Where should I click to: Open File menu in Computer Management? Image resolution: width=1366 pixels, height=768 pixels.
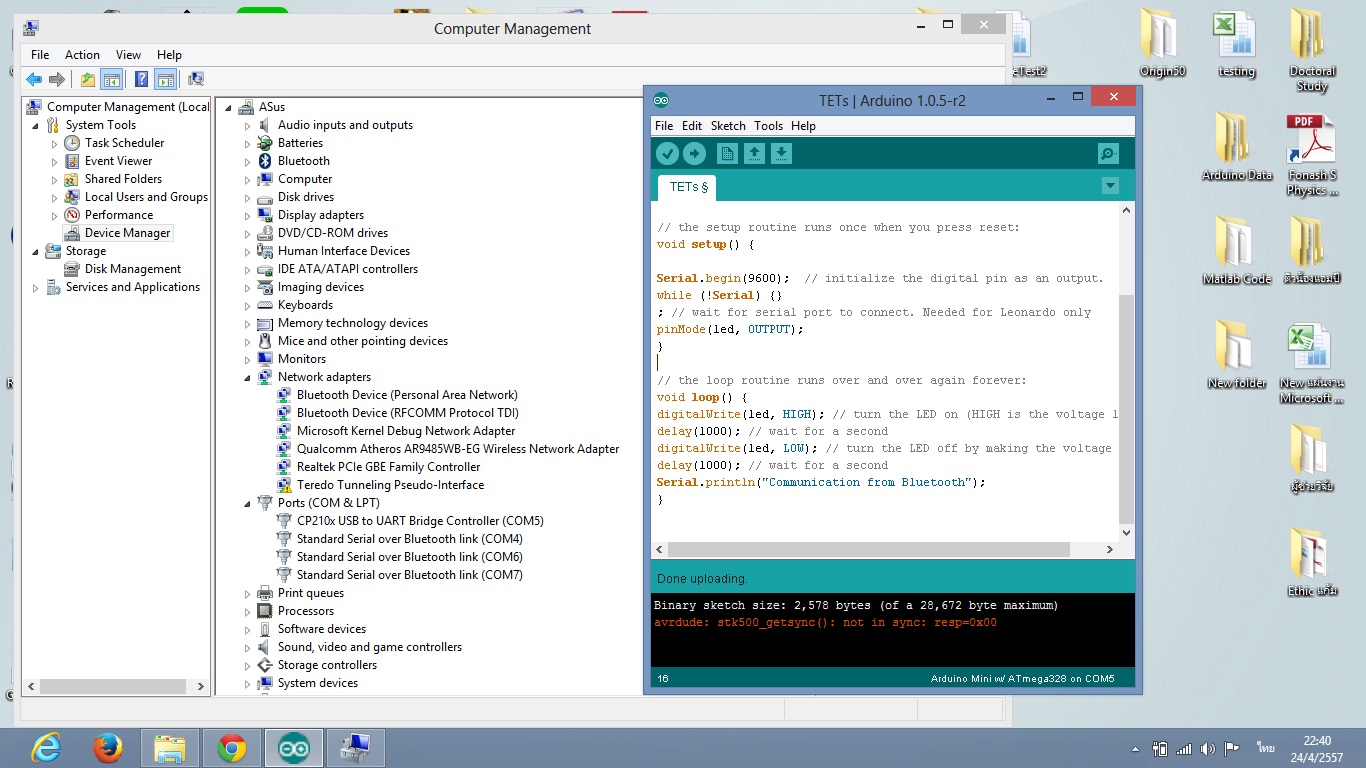[x=40, y=55]
